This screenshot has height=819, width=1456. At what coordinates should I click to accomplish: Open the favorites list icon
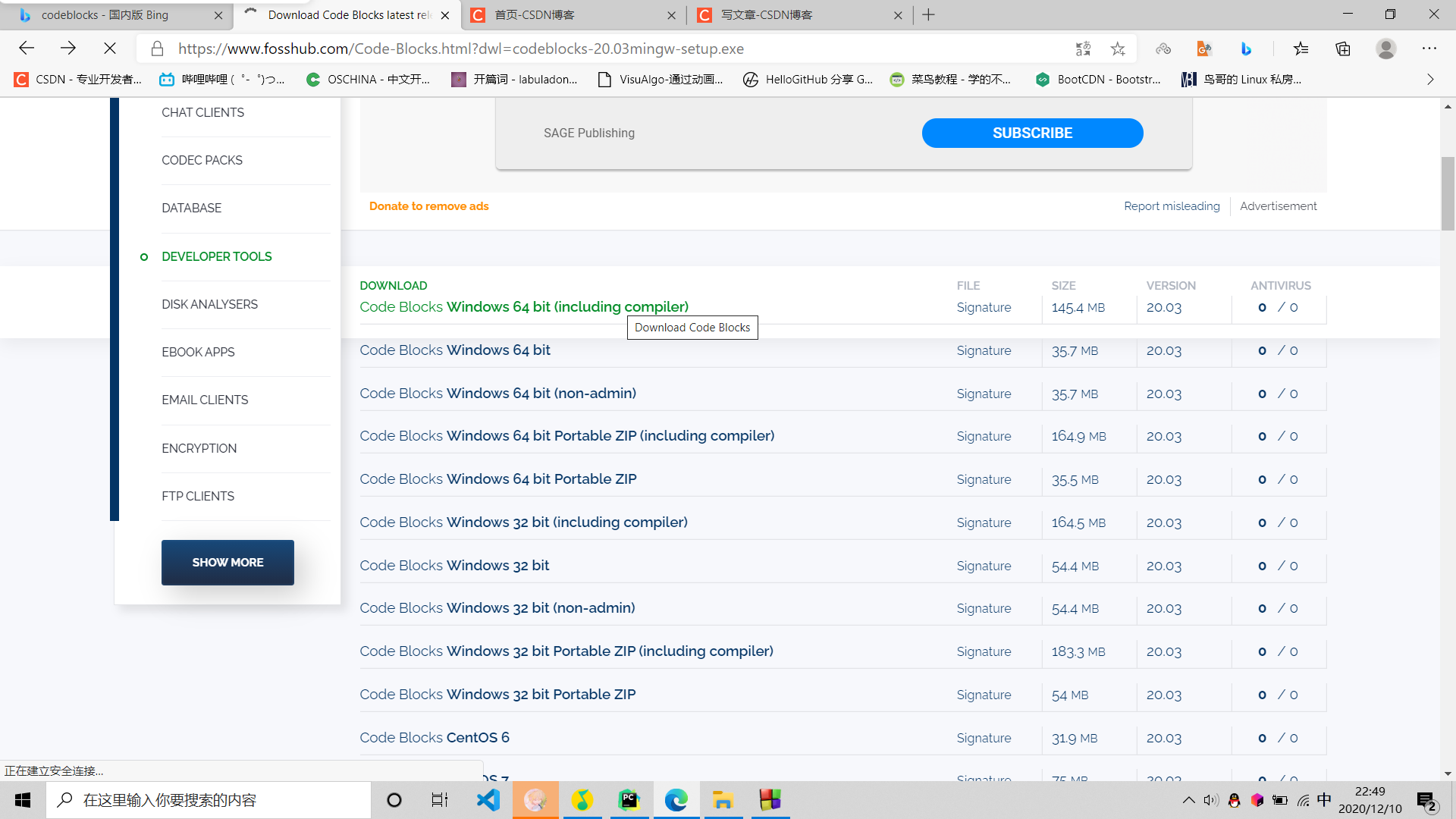[x=1301, y=49]
